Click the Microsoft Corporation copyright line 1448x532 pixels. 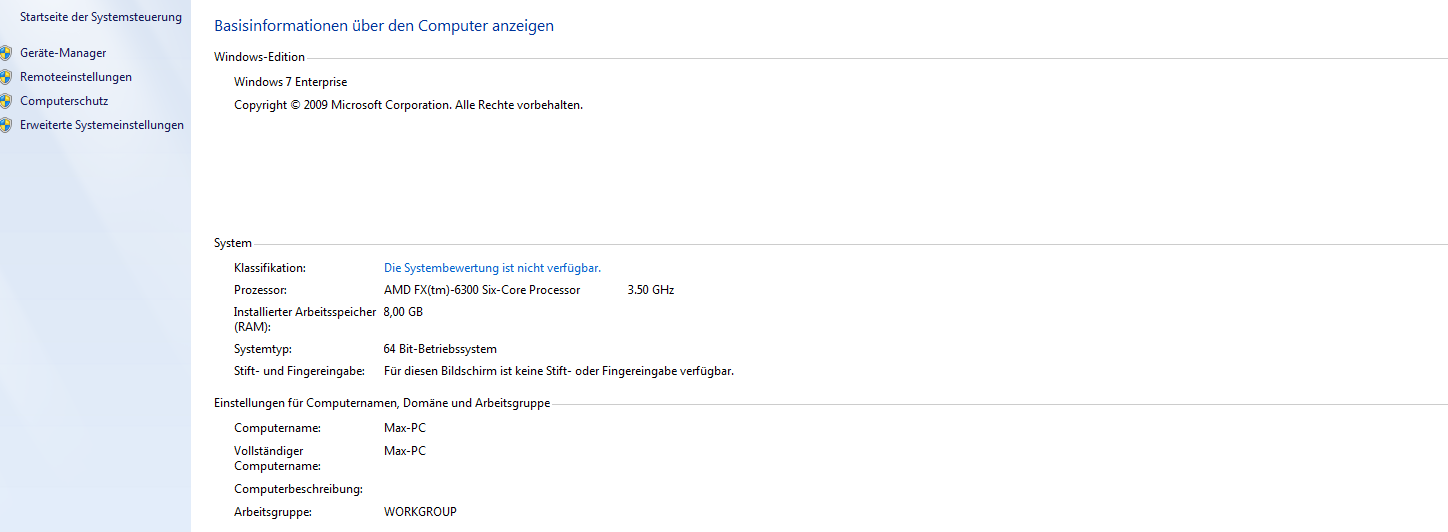coord(408,105)
